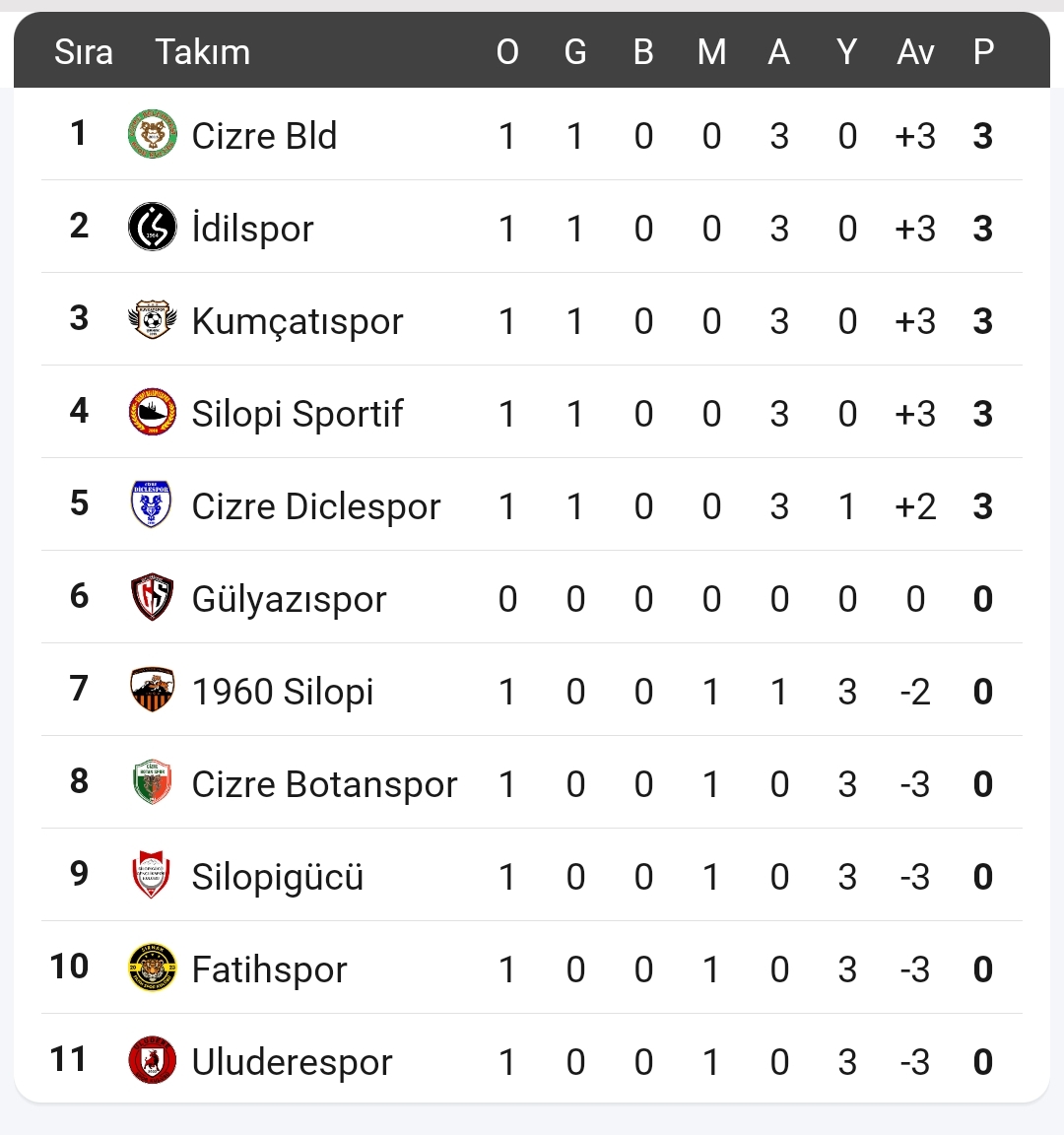Click the Av header in table

tap(915, 52)
